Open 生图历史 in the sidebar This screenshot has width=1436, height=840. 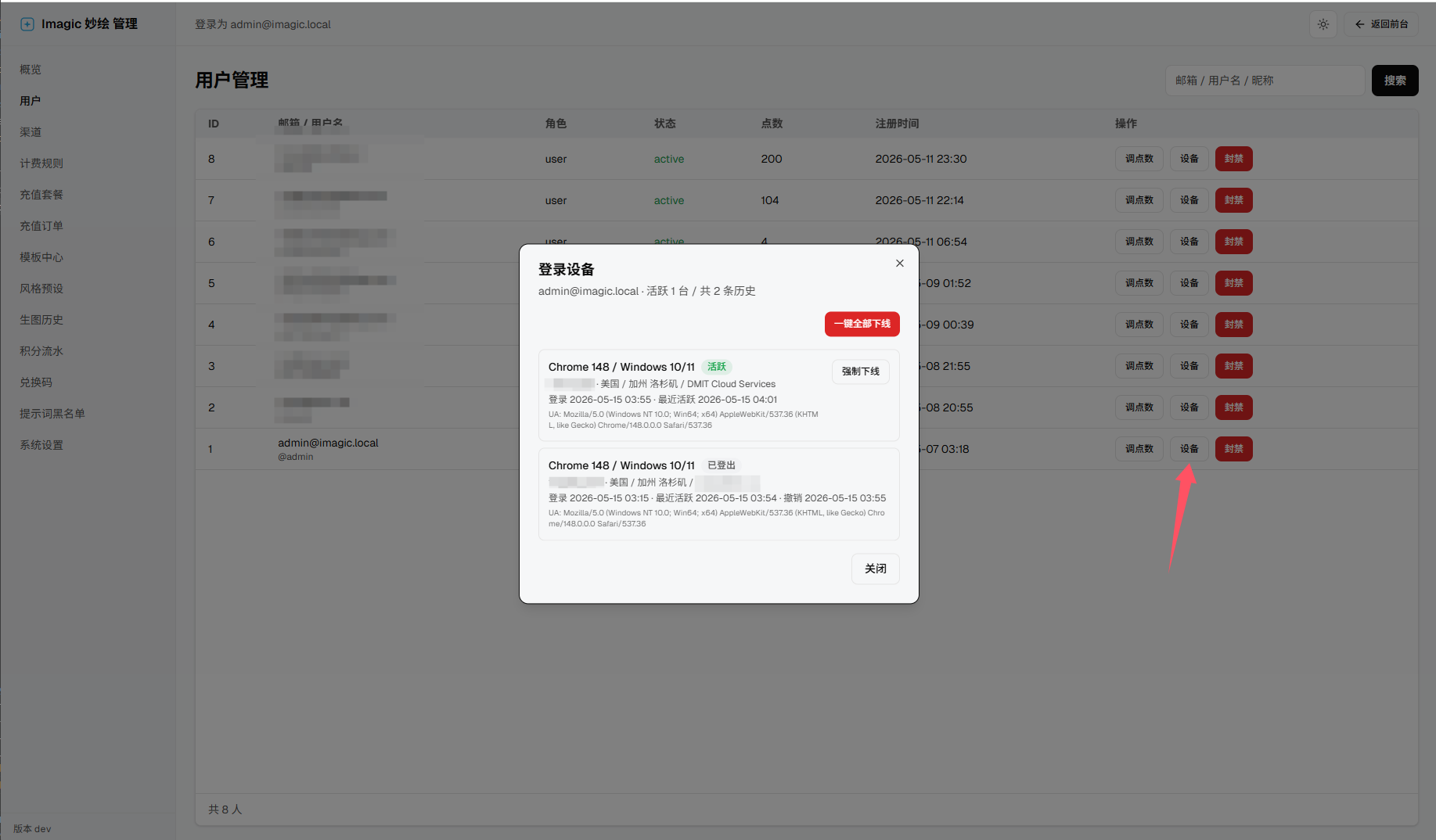(41, 320)
